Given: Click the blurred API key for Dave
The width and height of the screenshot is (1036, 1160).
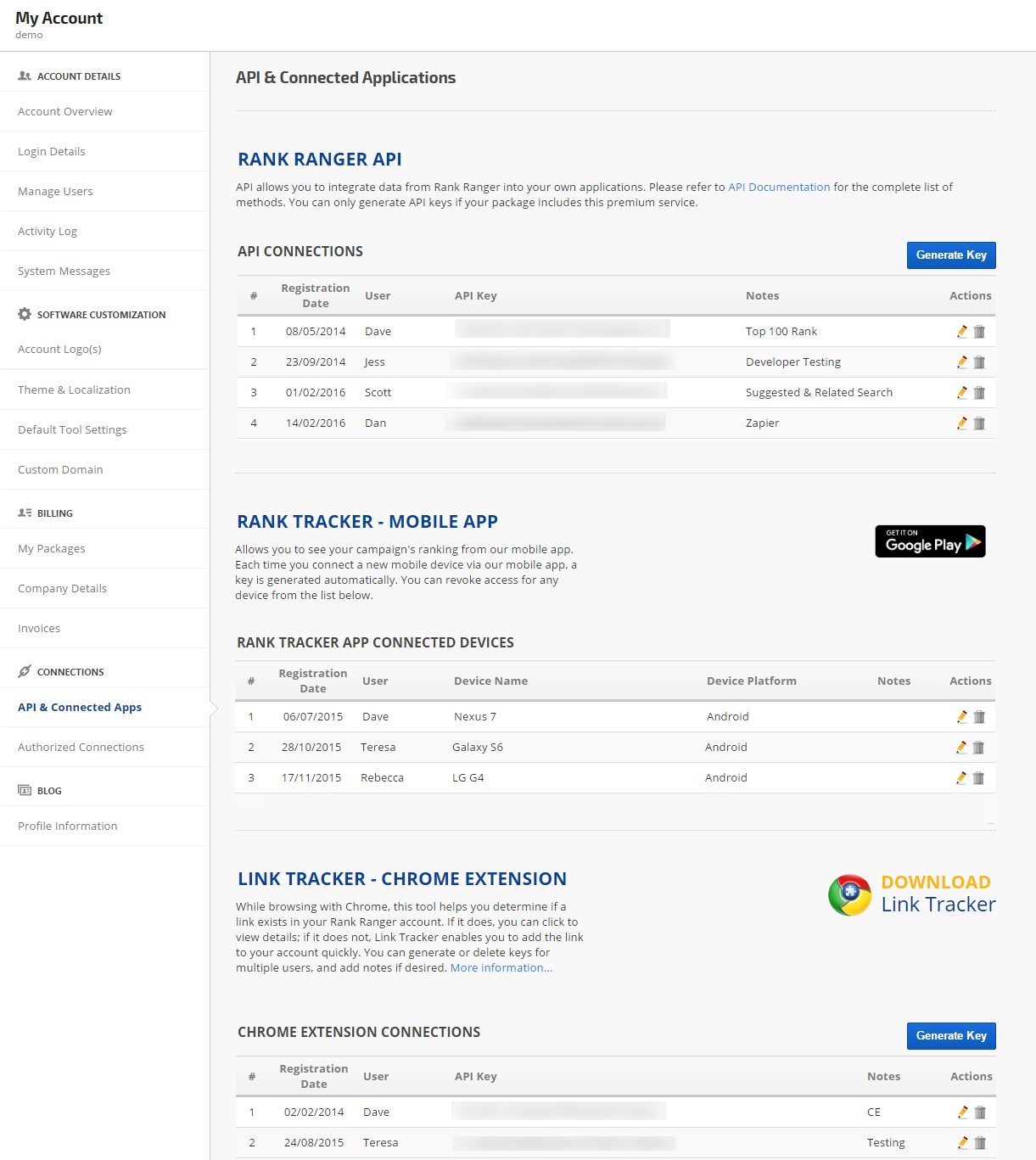Looking at the screenshot, I should (563, 328).
